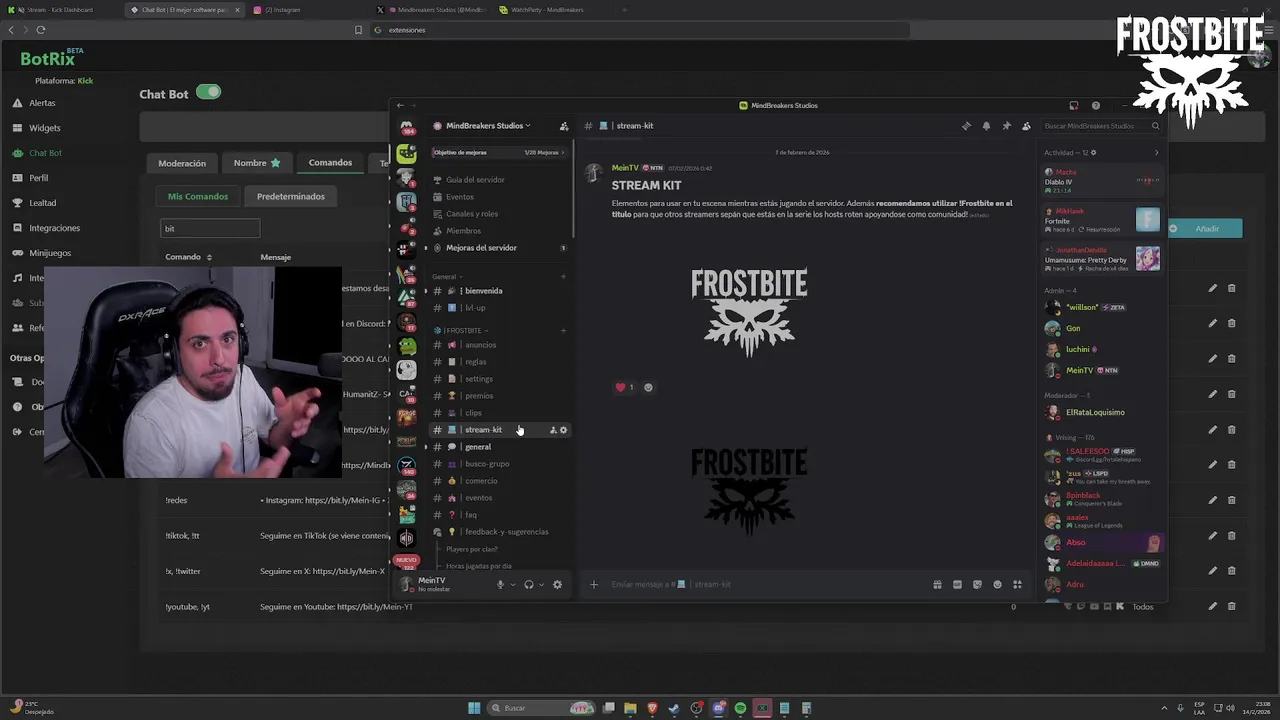Switch to the Nombre tab
1280x720 pixels.
[x=256, y=163]
